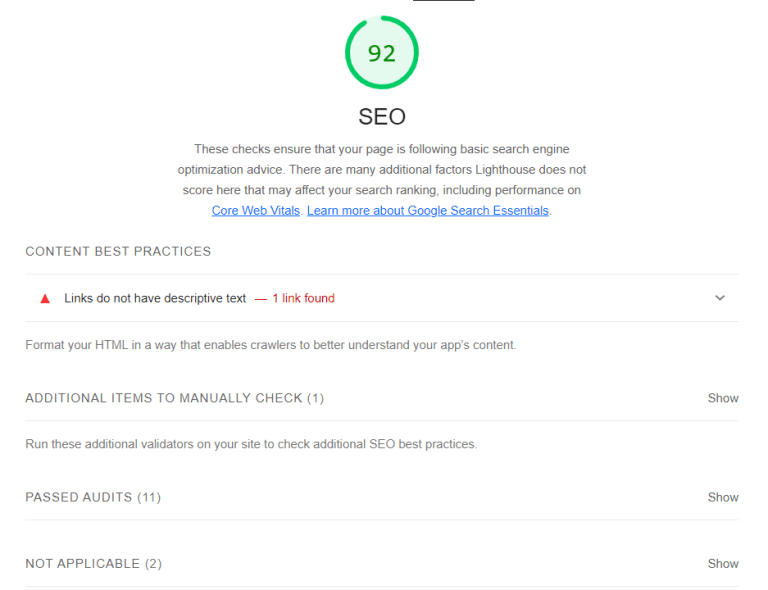Screen dimensions: 768x590
Task: Click the red '1 link found' text
Action: 303,298
